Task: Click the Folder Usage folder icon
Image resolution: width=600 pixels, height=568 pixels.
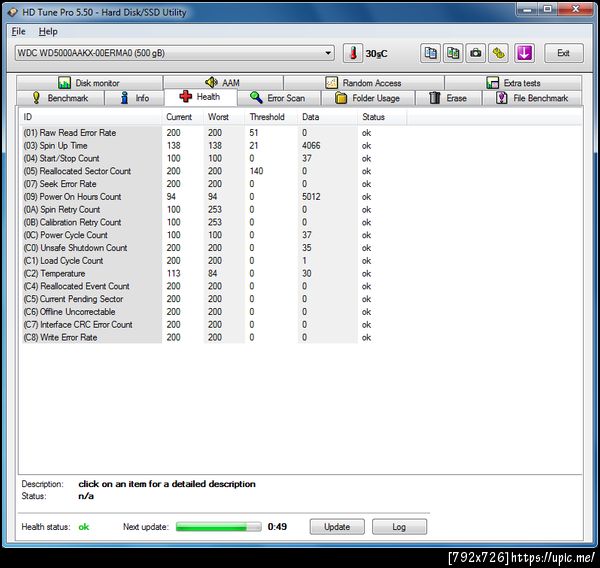Action: [x=341, y=98]
